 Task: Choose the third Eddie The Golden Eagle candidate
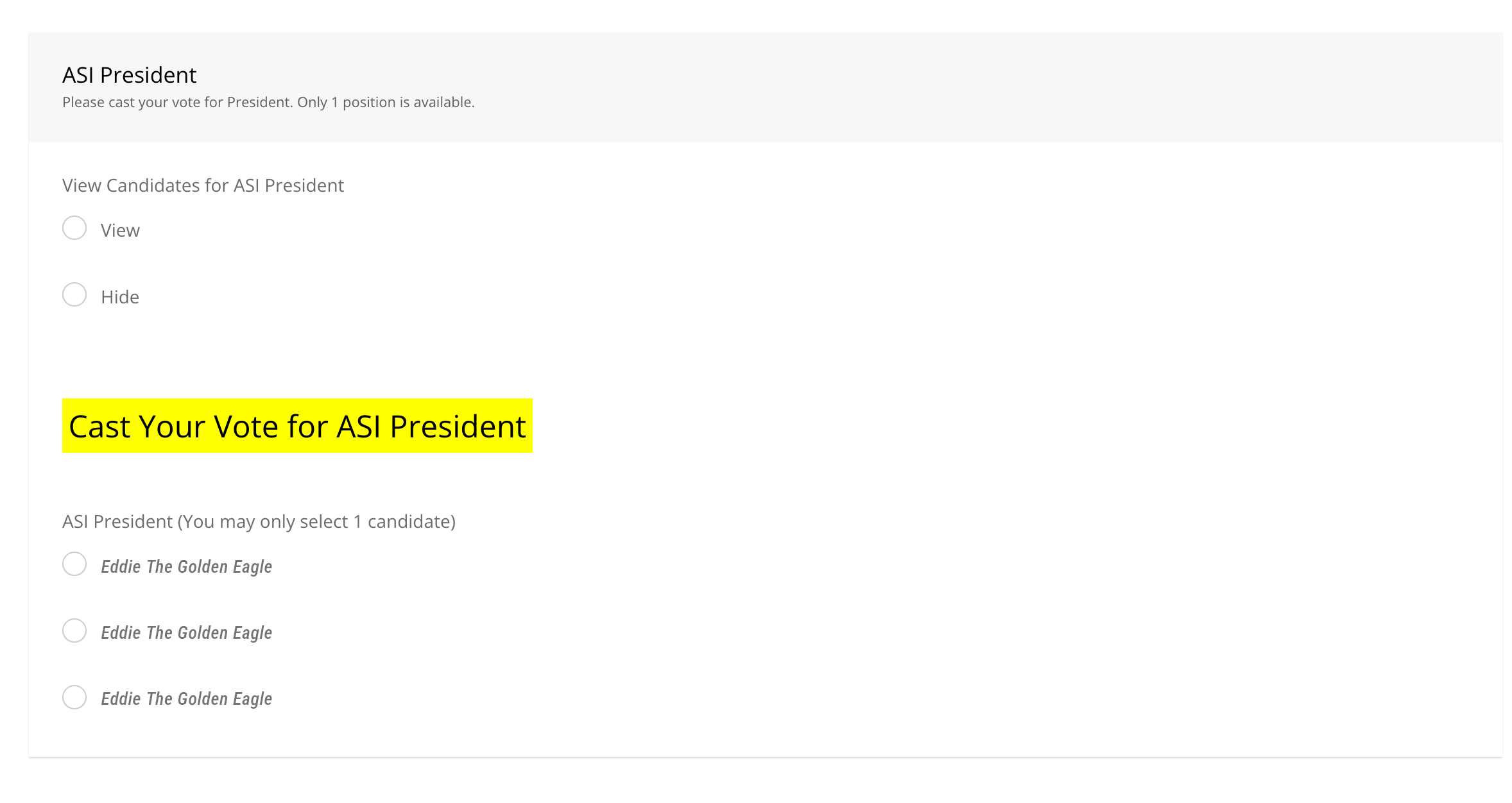(74, 697)
